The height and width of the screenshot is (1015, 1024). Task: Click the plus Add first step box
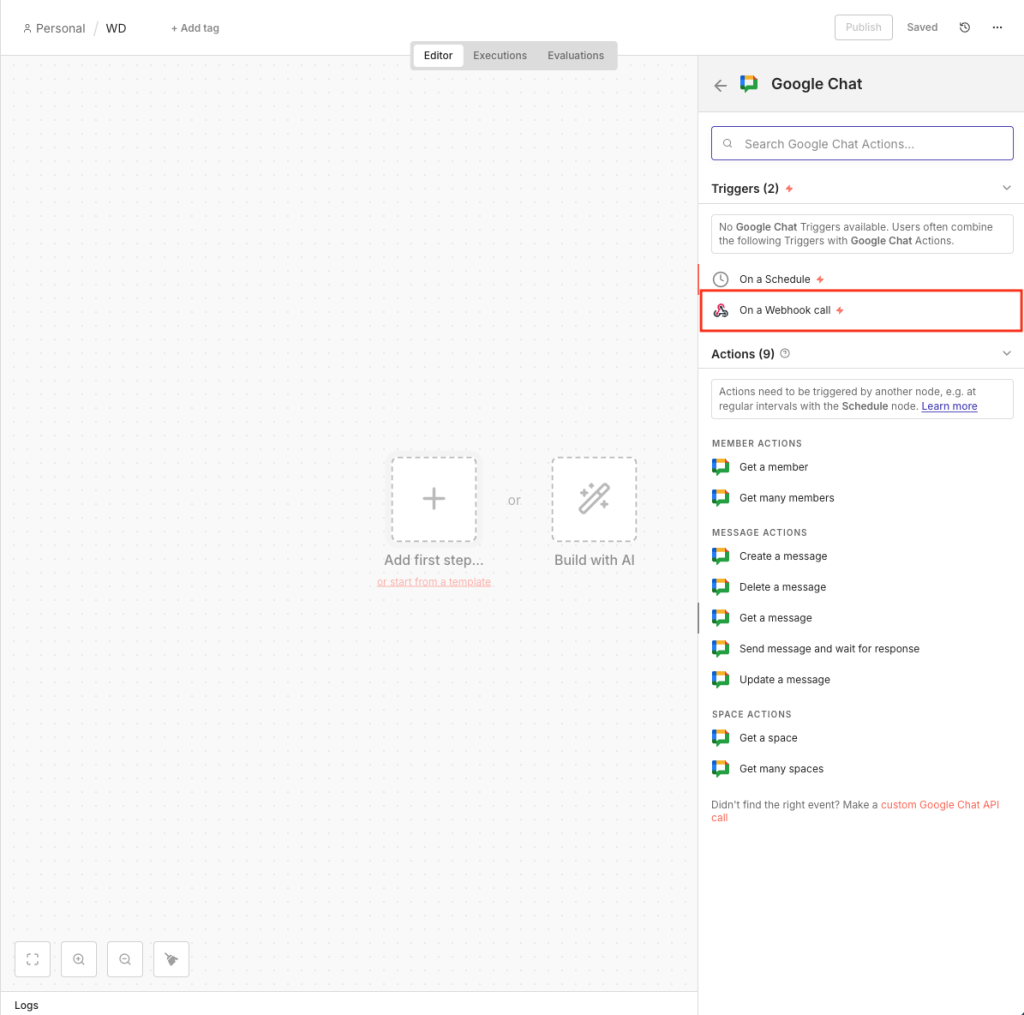click(x=434, y=499)
